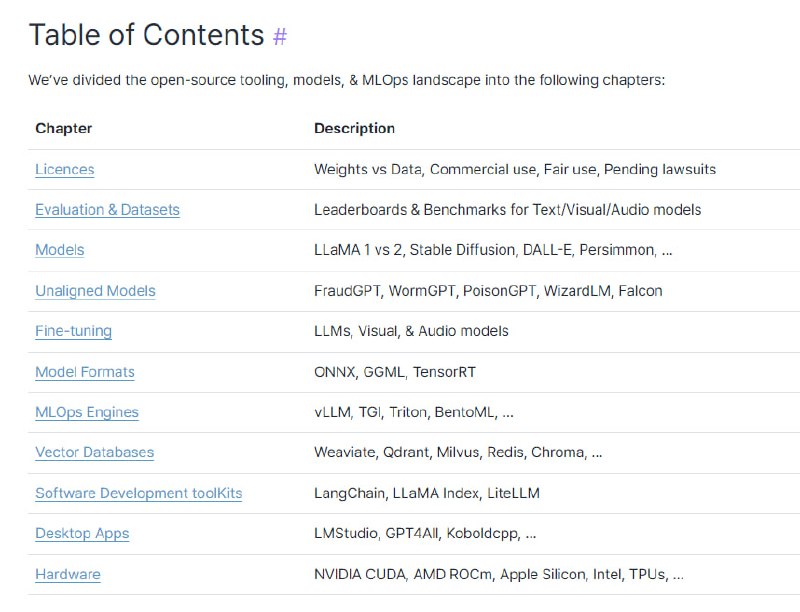Image resolution: width=800 pixels, height=612 pixels.
Task: Click the Table of Contents heading
Action: [146, 35]
